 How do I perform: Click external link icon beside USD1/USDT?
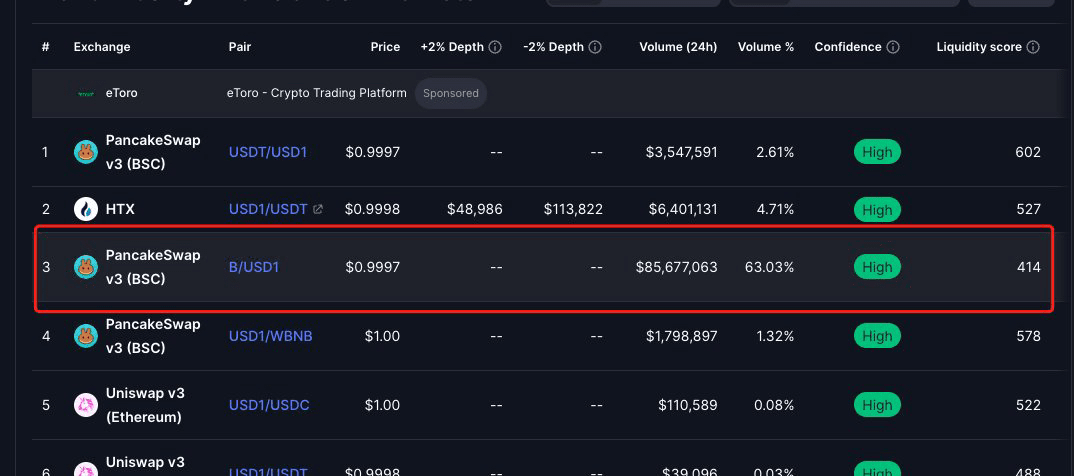[x=318, y=210]
